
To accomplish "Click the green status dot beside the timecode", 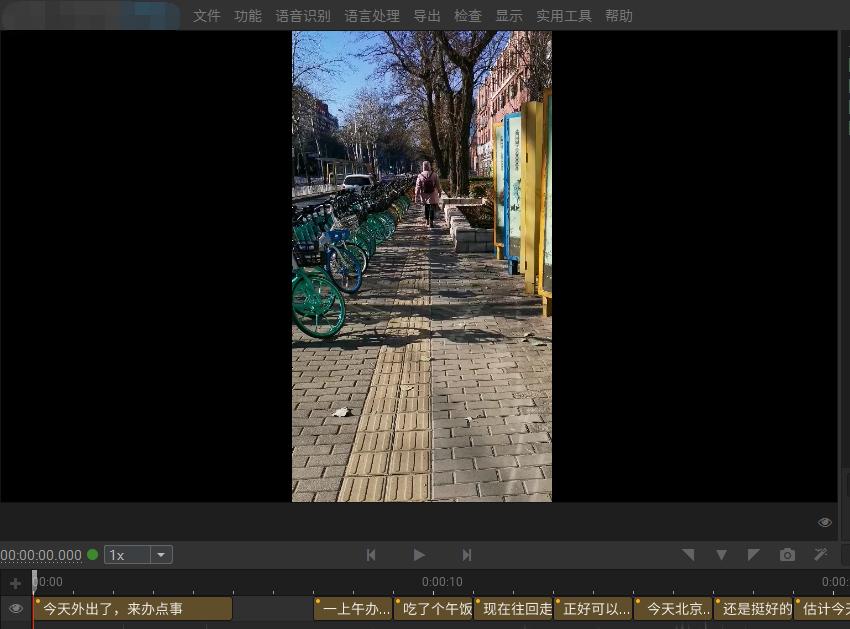I will (92, 554).
